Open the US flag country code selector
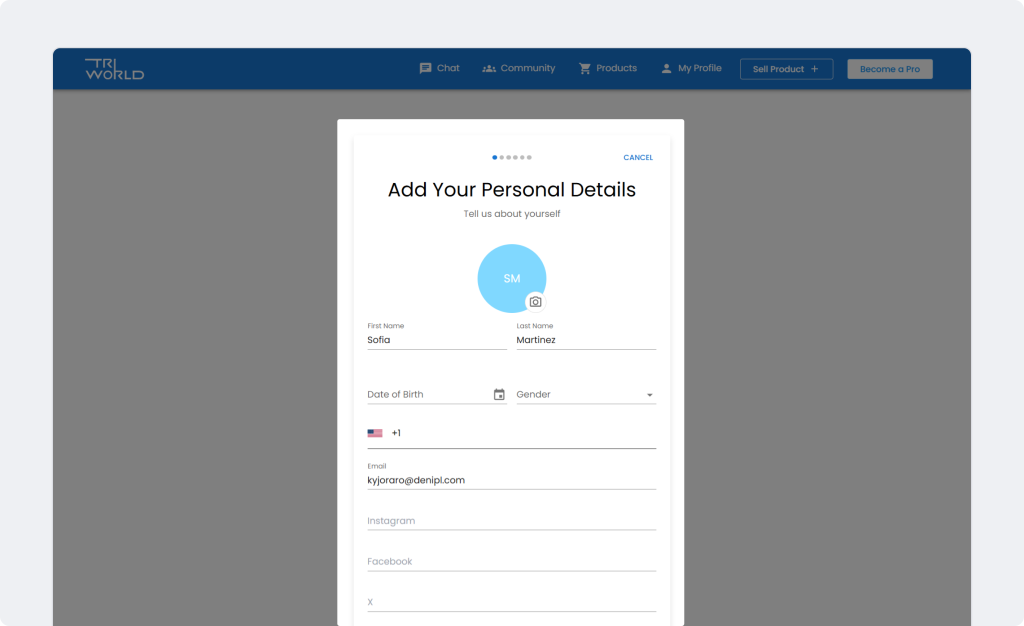 (x=375, y=434)
